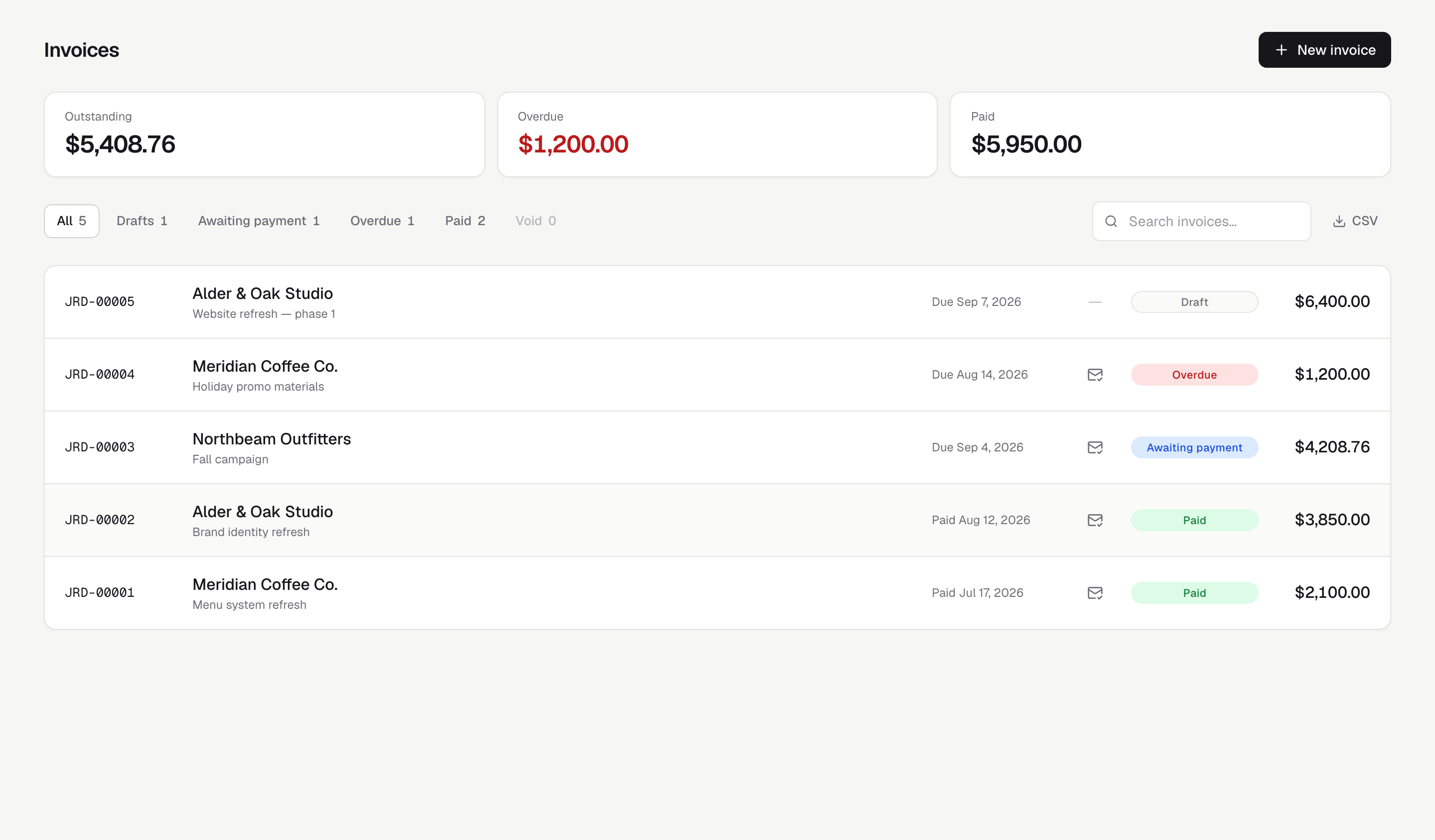Image resolution: width=1435 pixels, height=840 pixels.
Task: Open the Overdue filter tab
Action: (382, 221)
